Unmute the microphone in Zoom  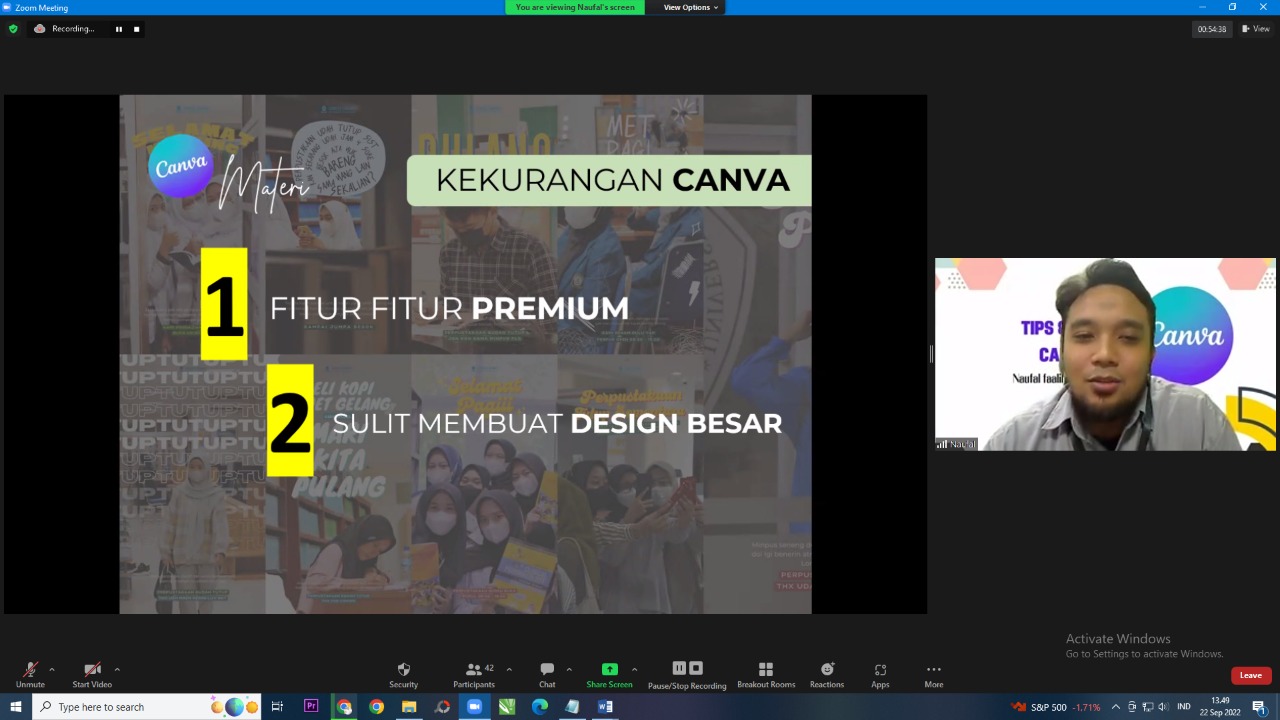tap(30, 675)
